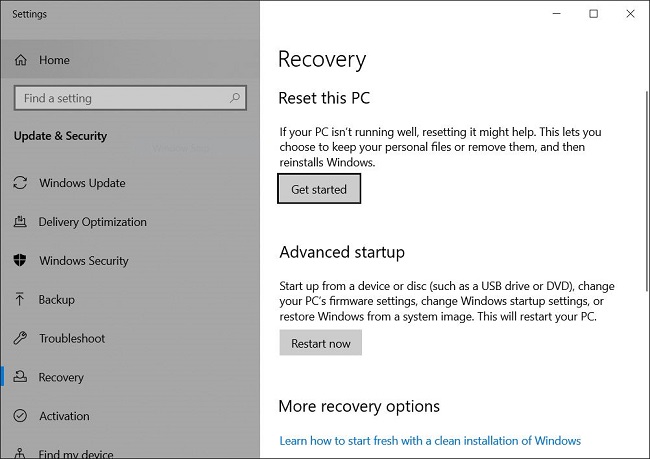The width and height of the screenshot is (650, 459).
Task: Click the More recovery options heading
Action: pyautogui.click(x=359, y=406)
